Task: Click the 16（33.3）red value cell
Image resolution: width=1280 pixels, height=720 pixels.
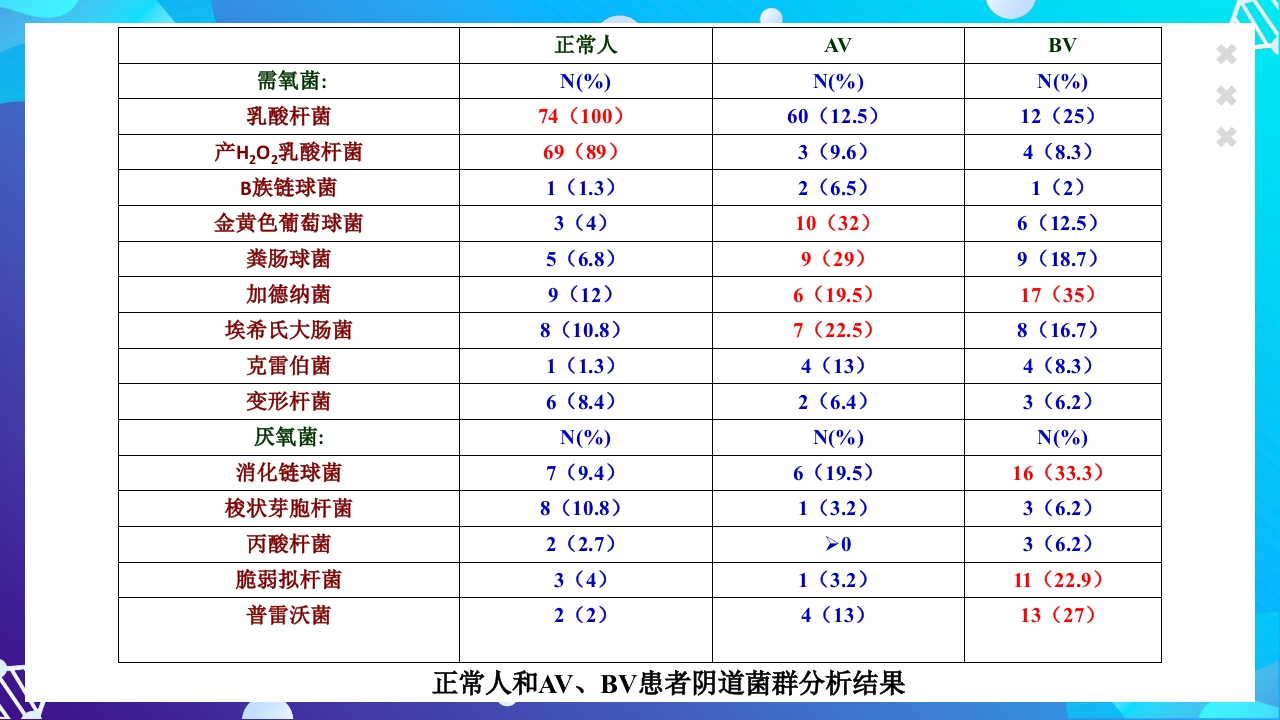Action: point(1061,472)
